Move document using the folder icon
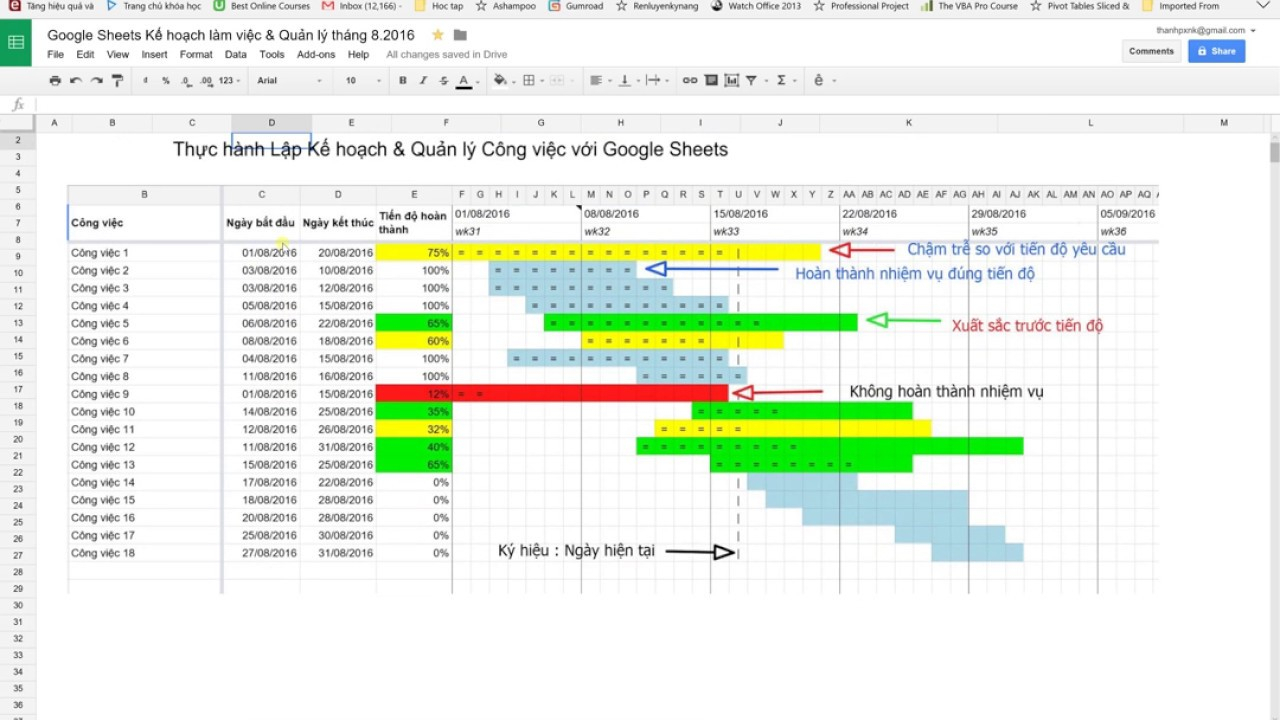1280x720 pixels. pos(460,35)
